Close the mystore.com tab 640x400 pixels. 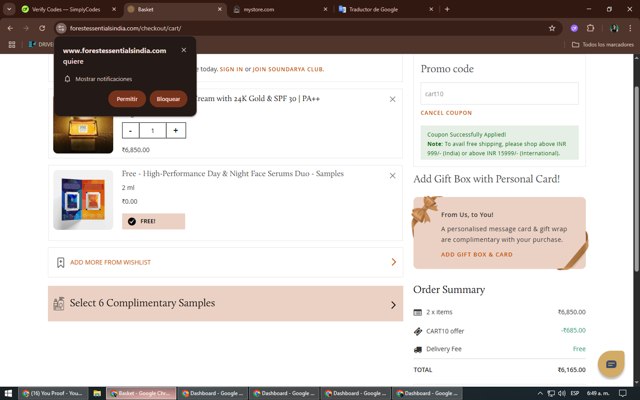325,9
